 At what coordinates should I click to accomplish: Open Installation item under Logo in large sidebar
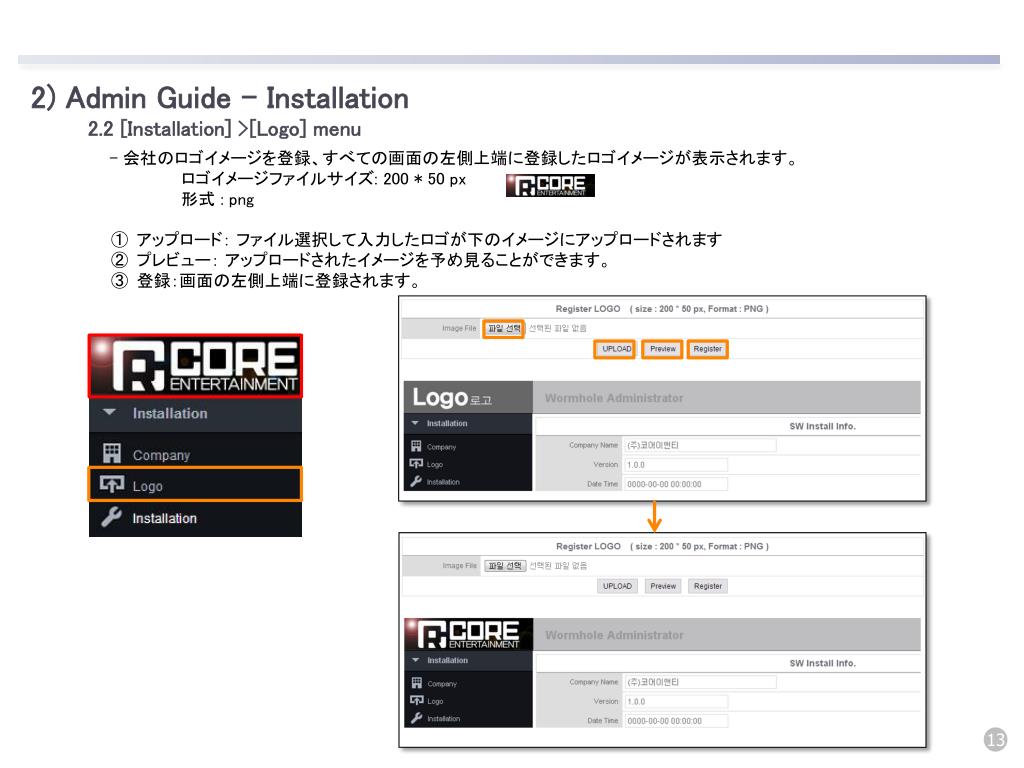195,519
